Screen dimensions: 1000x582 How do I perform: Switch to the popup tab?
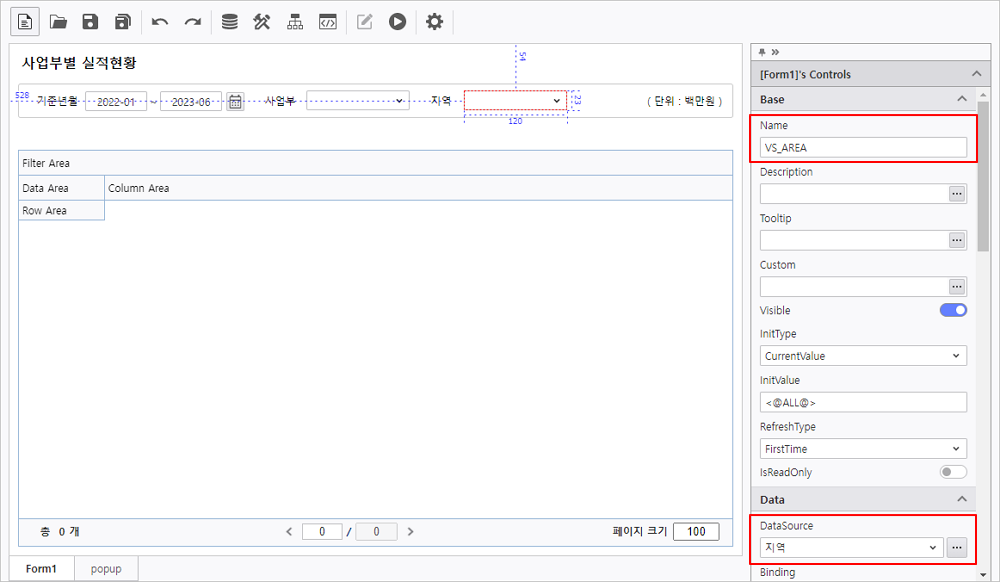106,569
